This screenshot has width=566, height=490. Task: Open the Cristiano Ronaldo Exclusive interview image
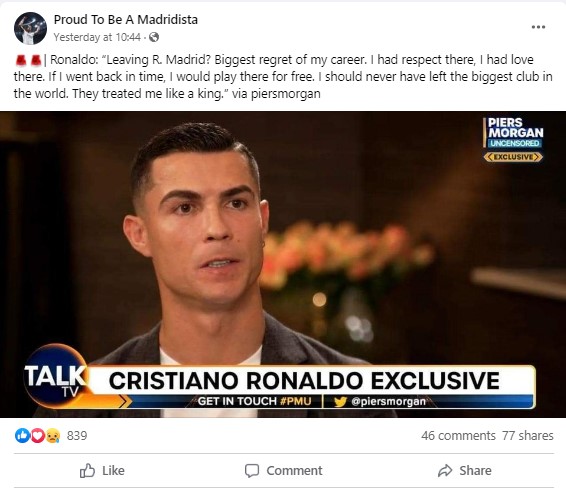283,265
